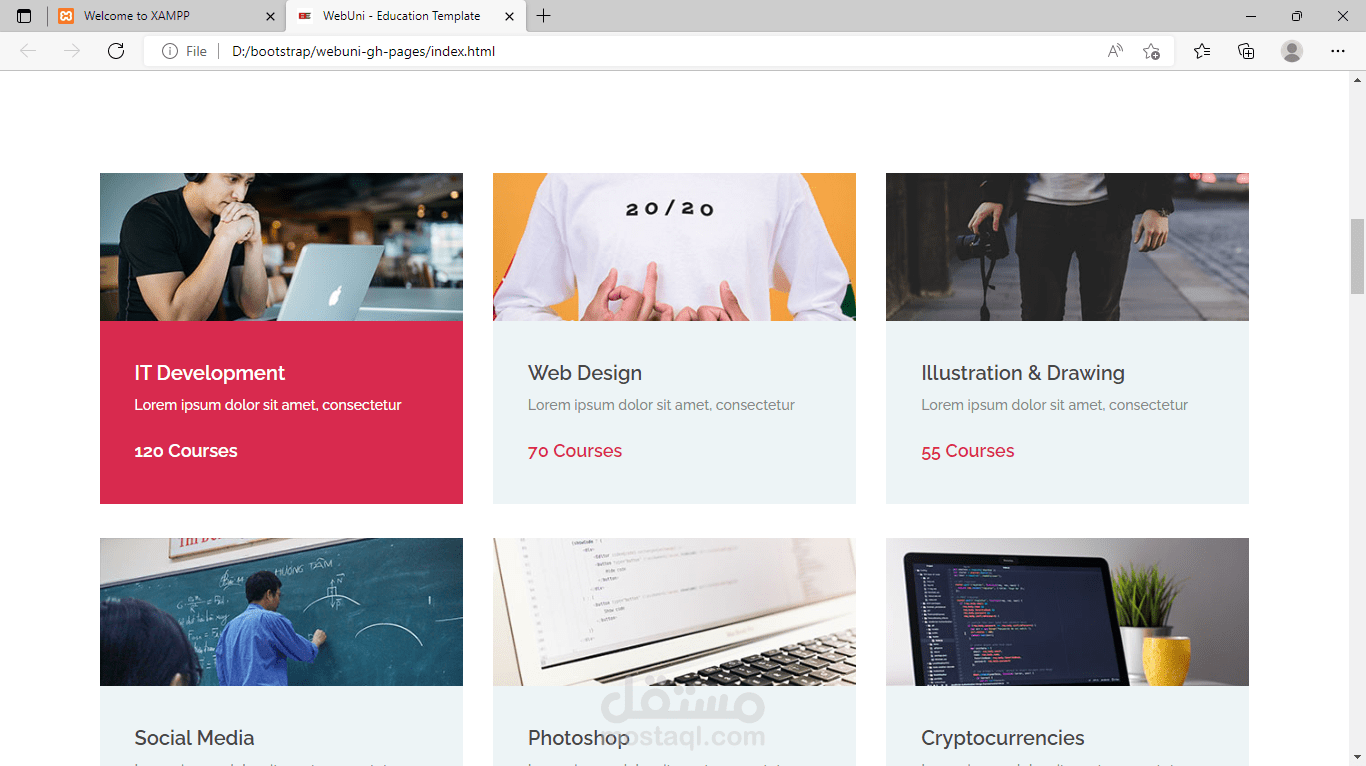
Task: Click the Social Media blackboard image
Action: pyautogui.click(x=281, y=612)
